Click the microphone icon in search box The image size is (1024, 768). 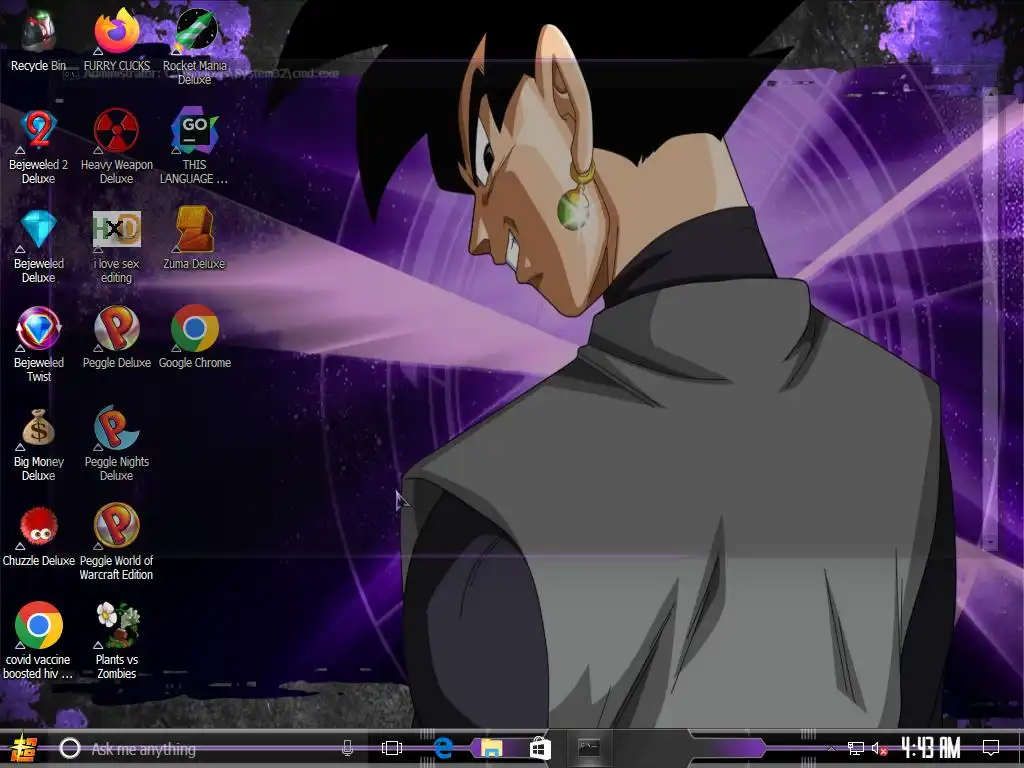pos(347,748)
